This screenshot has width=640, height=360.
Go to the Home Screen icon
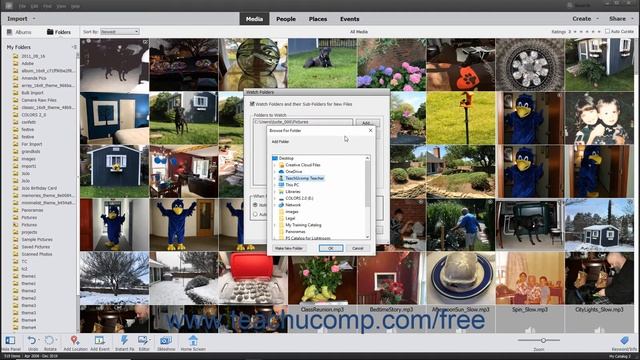pyautogui.click(x=193, y=340)
